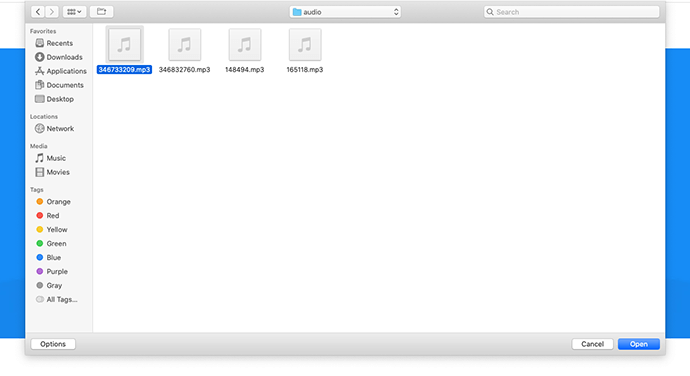This screenshot has height=376, width=690.
Task: Click the Network globe icon
Action: tap(40, 129)
